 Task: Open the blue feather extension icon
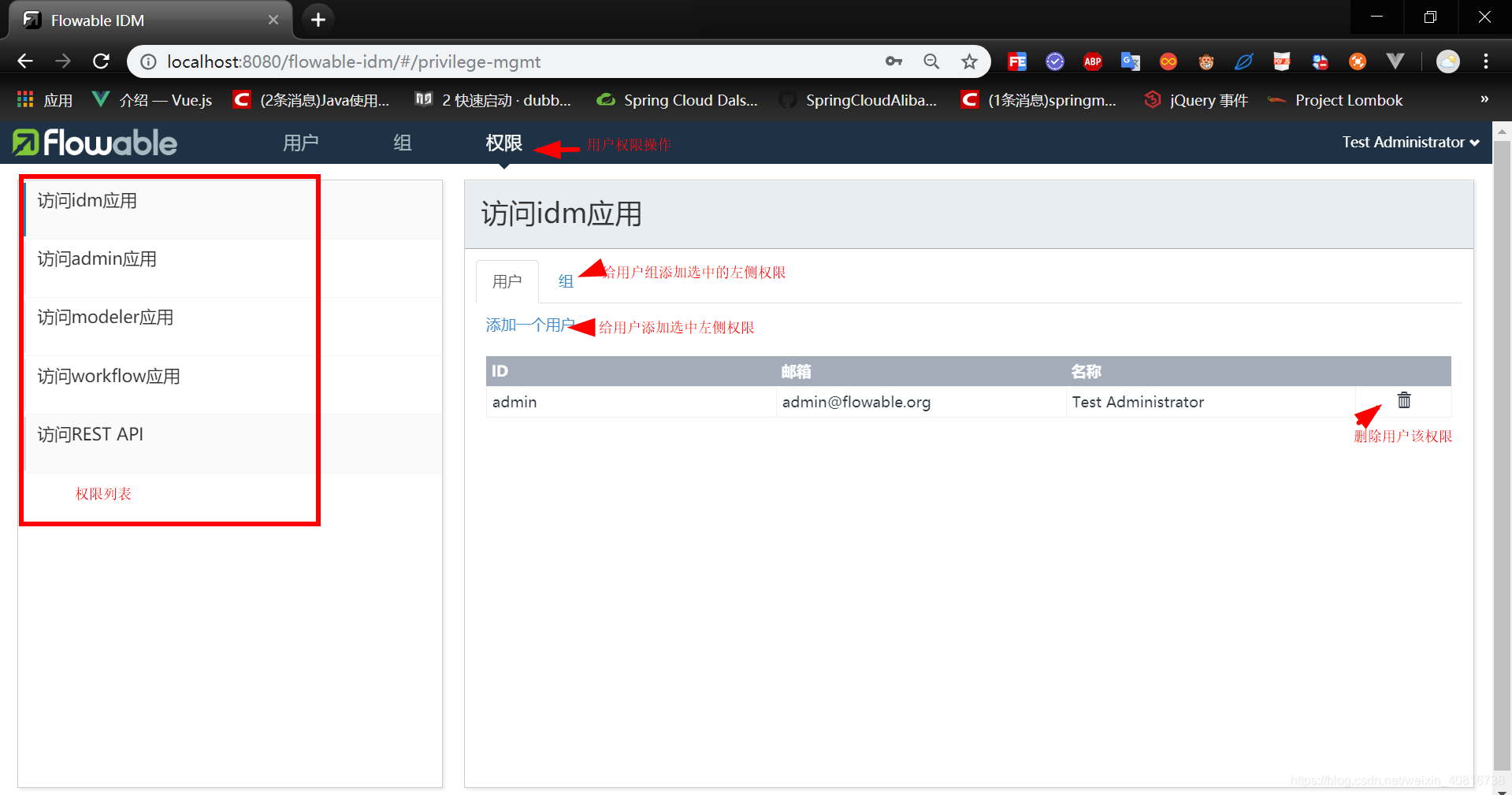click(1244, 61)
